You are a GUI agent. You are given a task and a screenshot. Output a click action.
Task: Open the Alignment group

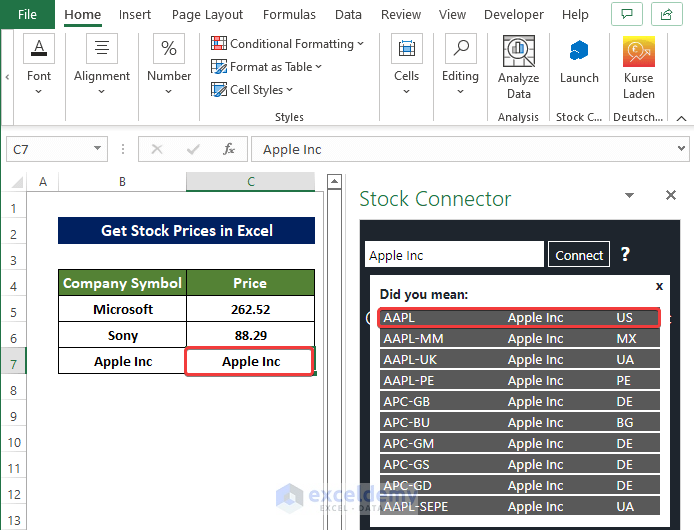pos(102,65)
